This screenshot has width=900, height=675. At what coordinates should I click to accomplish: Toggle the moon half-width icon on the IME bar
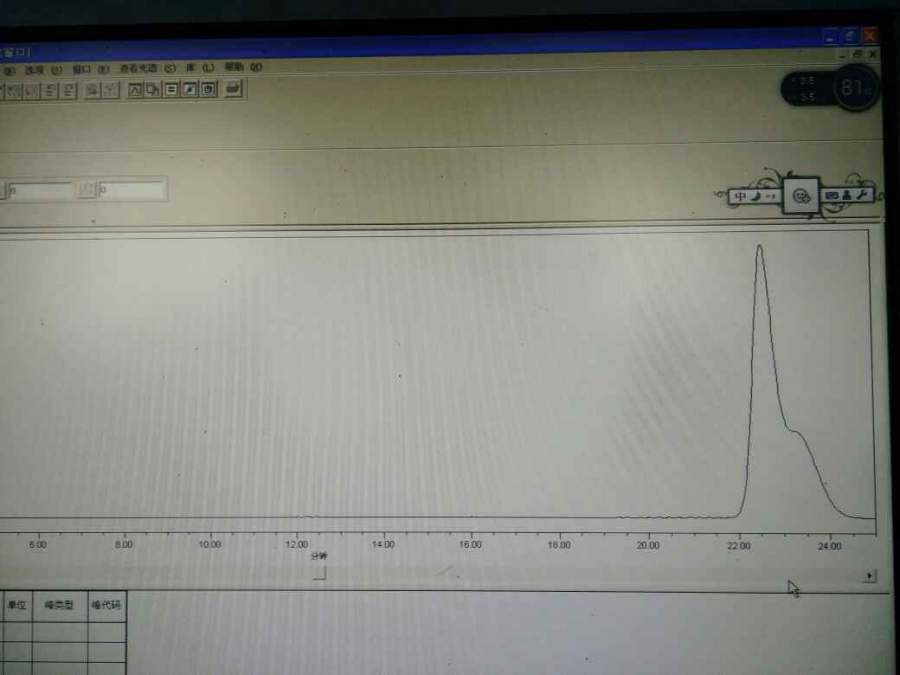coord(757,196)
